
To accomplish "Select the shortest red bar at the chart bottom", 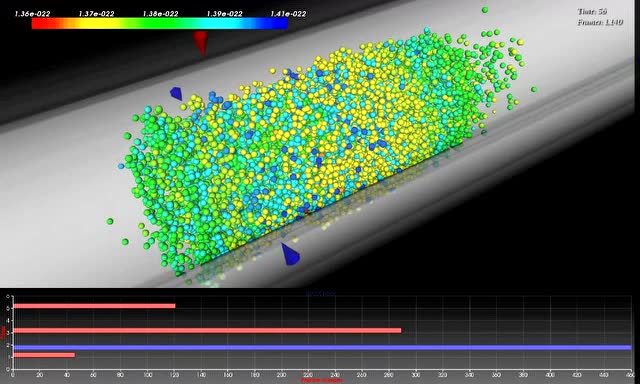I will tap(44, 355).
